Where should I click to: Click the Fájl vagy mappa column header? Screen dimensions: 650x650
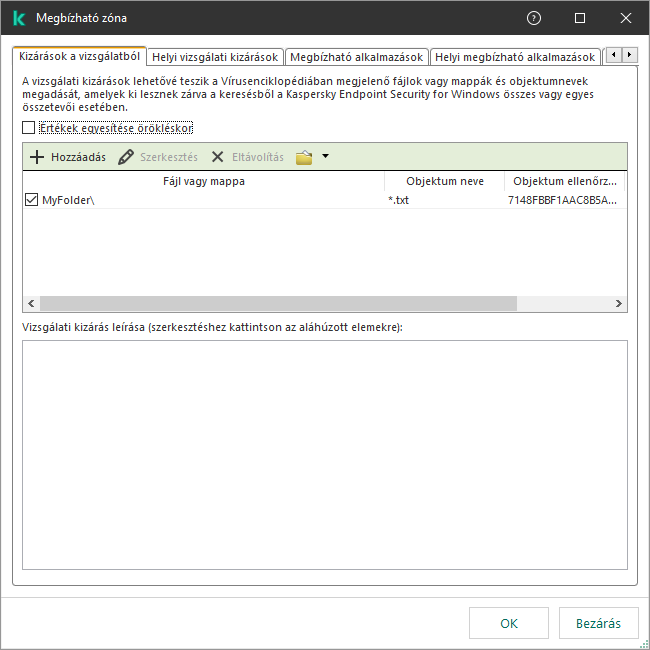204,181
